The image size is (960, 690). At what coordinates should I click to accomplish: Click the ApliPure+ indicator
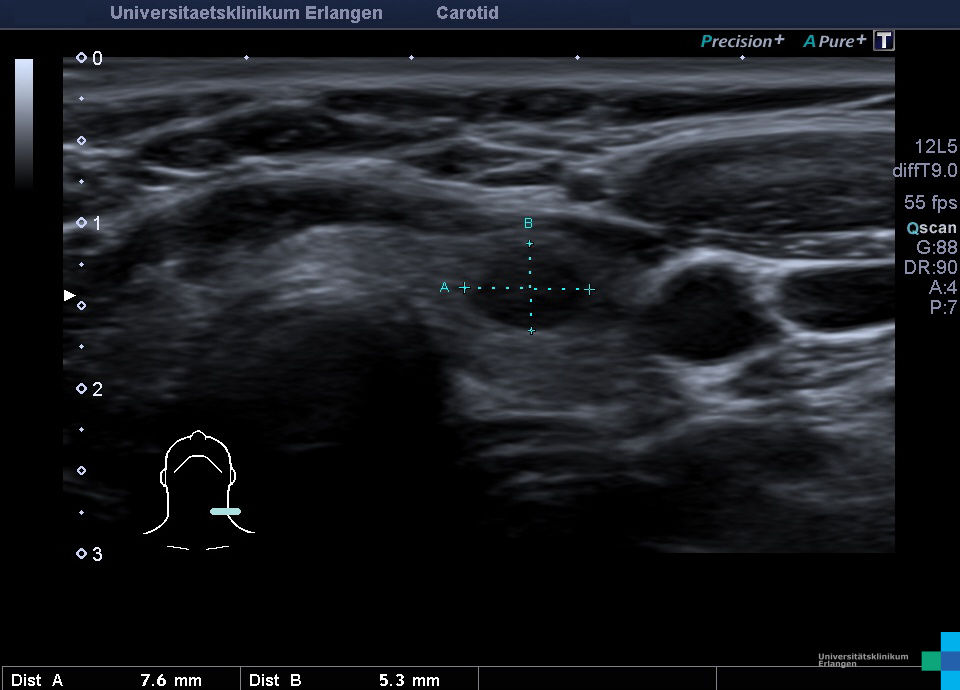click(834, 41)
